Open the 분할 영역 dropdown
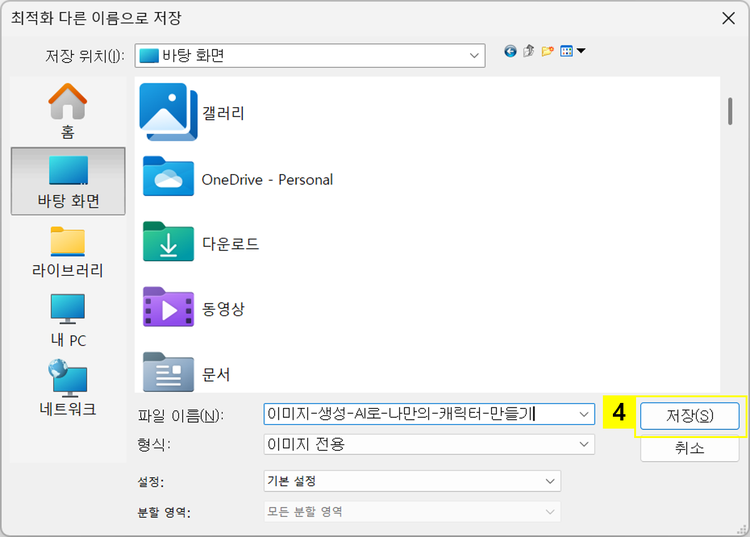Viewport: 750px width, 537px height. pos(412,512)
